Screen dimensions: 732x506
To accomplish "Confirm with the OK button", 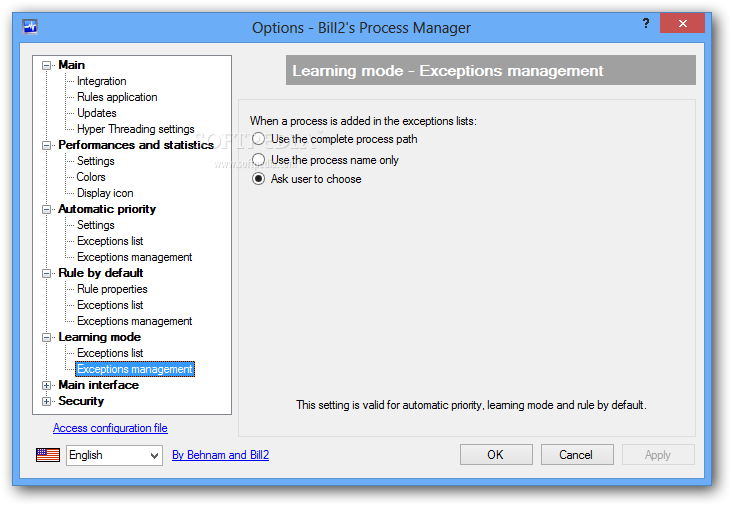I will (496, 455).
